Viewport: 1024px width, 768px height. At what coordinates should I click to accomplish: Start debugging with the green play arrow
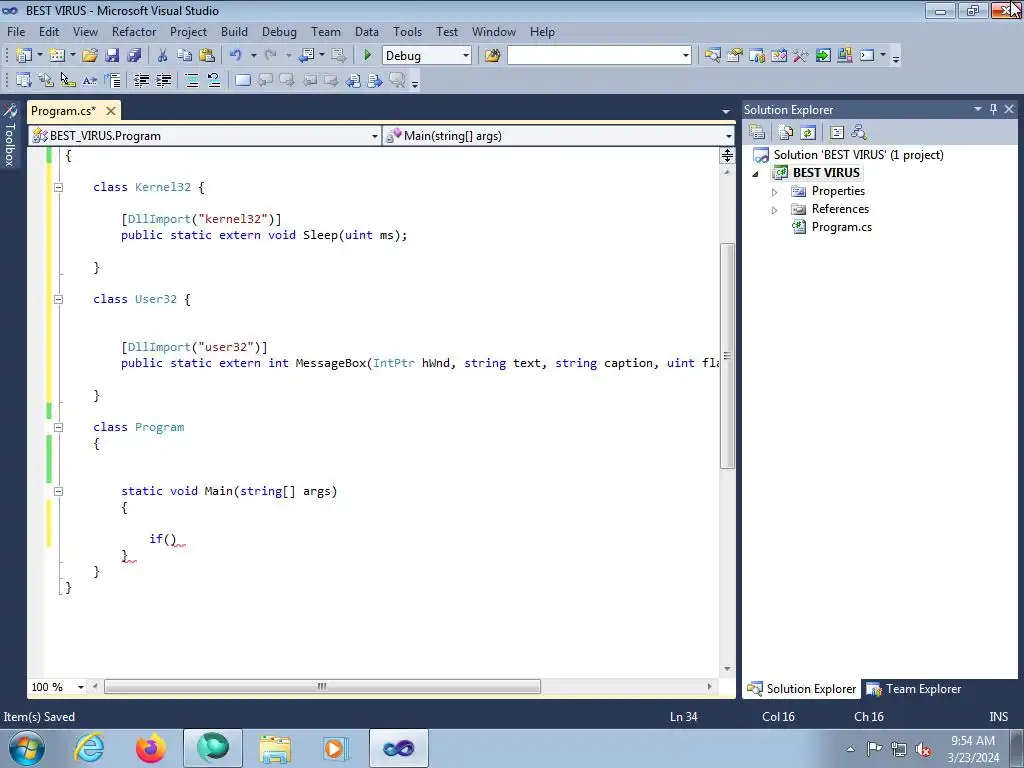[x=367, y=56]
